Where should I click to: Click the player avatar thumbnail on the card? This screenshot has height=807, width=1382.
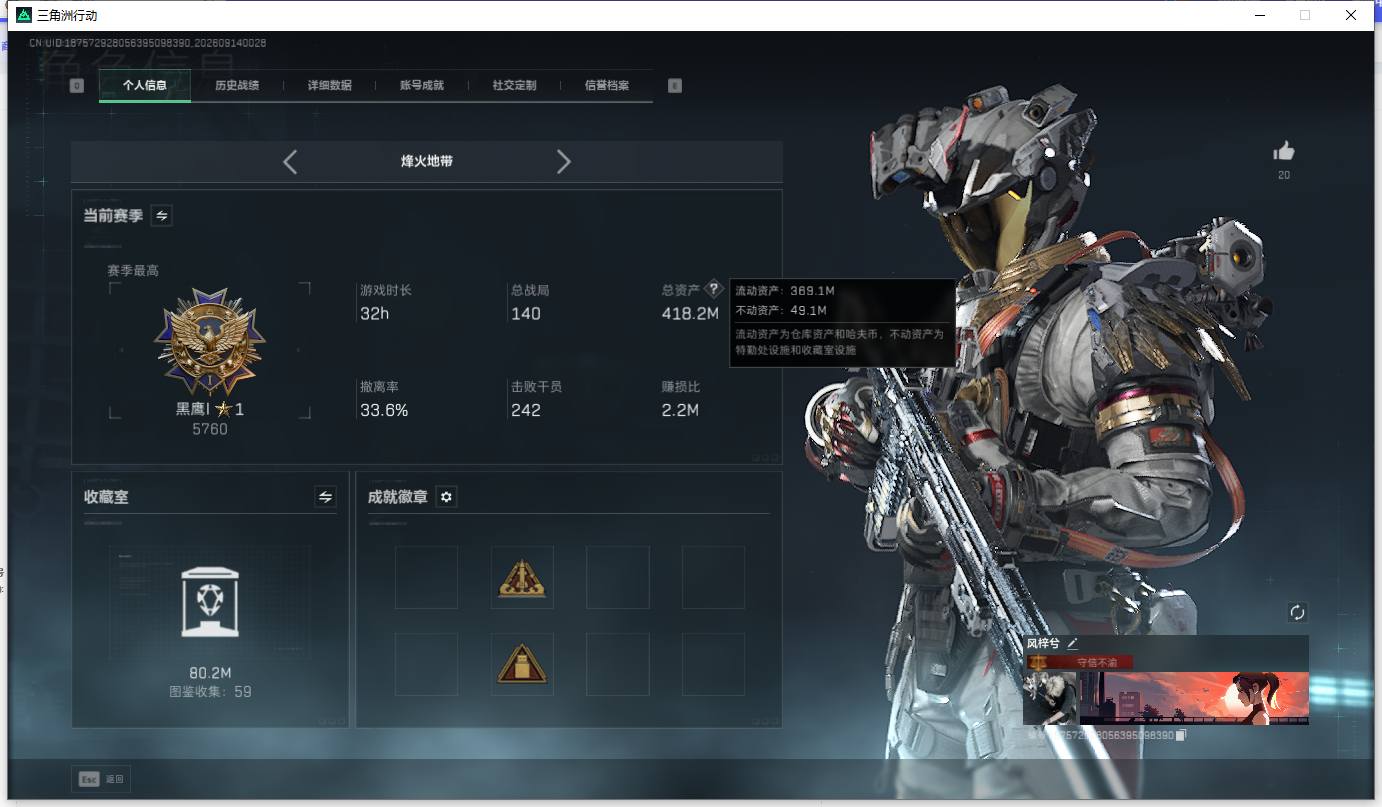click(x=1051, y=697)
